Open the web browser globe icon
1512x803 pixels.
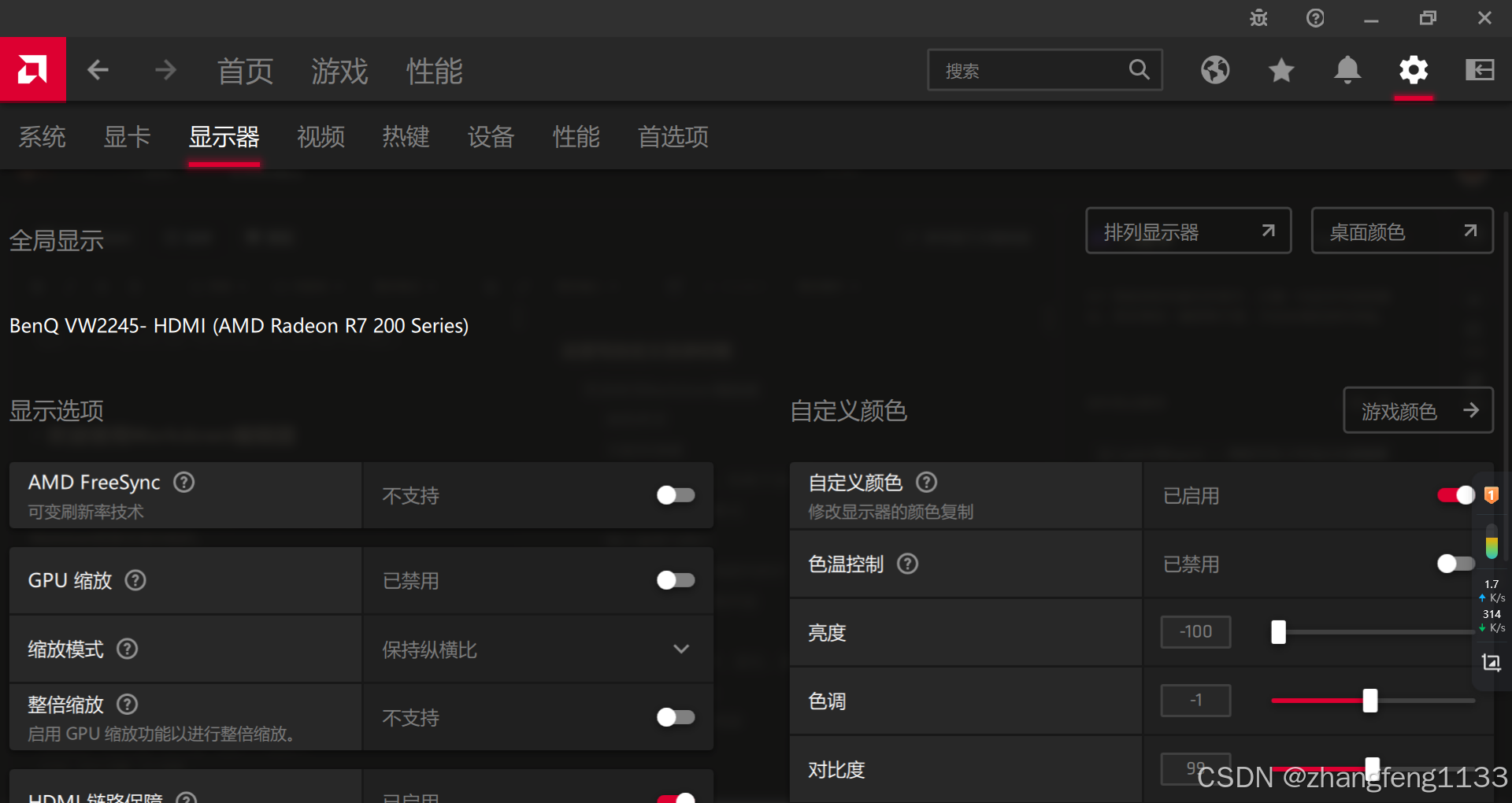click(x=1215, y=70)
